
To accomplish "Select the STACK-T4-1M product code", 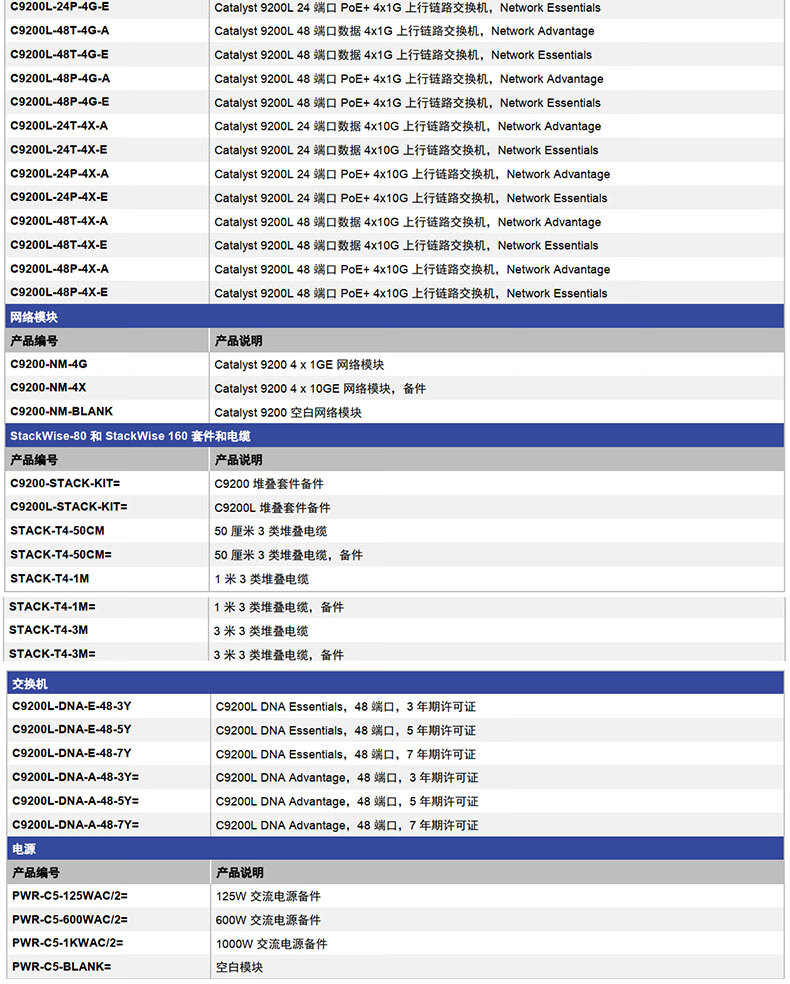I will tap(50, 578).
